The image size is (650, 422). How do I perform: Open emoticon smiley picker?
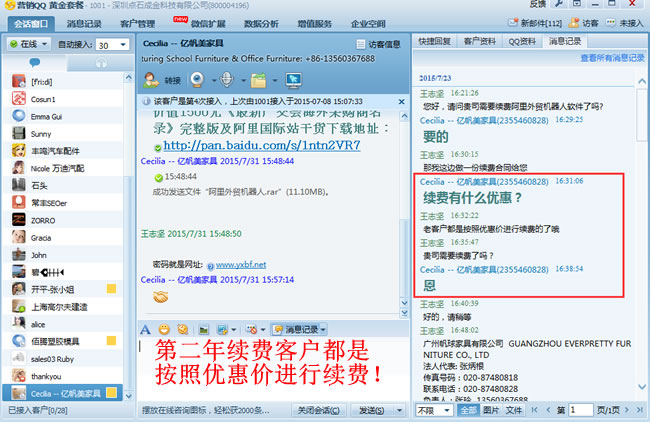pyautogui.click(x=164, y=329)
